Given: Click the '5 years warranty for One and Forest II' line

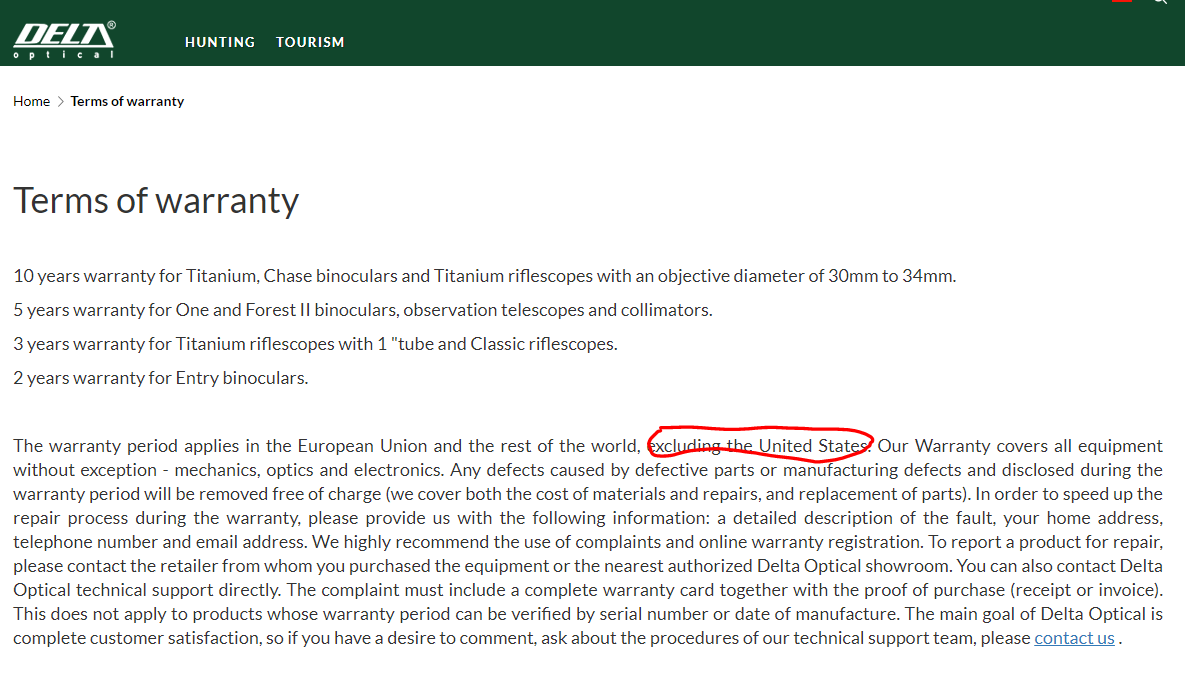Looking at the screenshot, I should tap(363, 310).
